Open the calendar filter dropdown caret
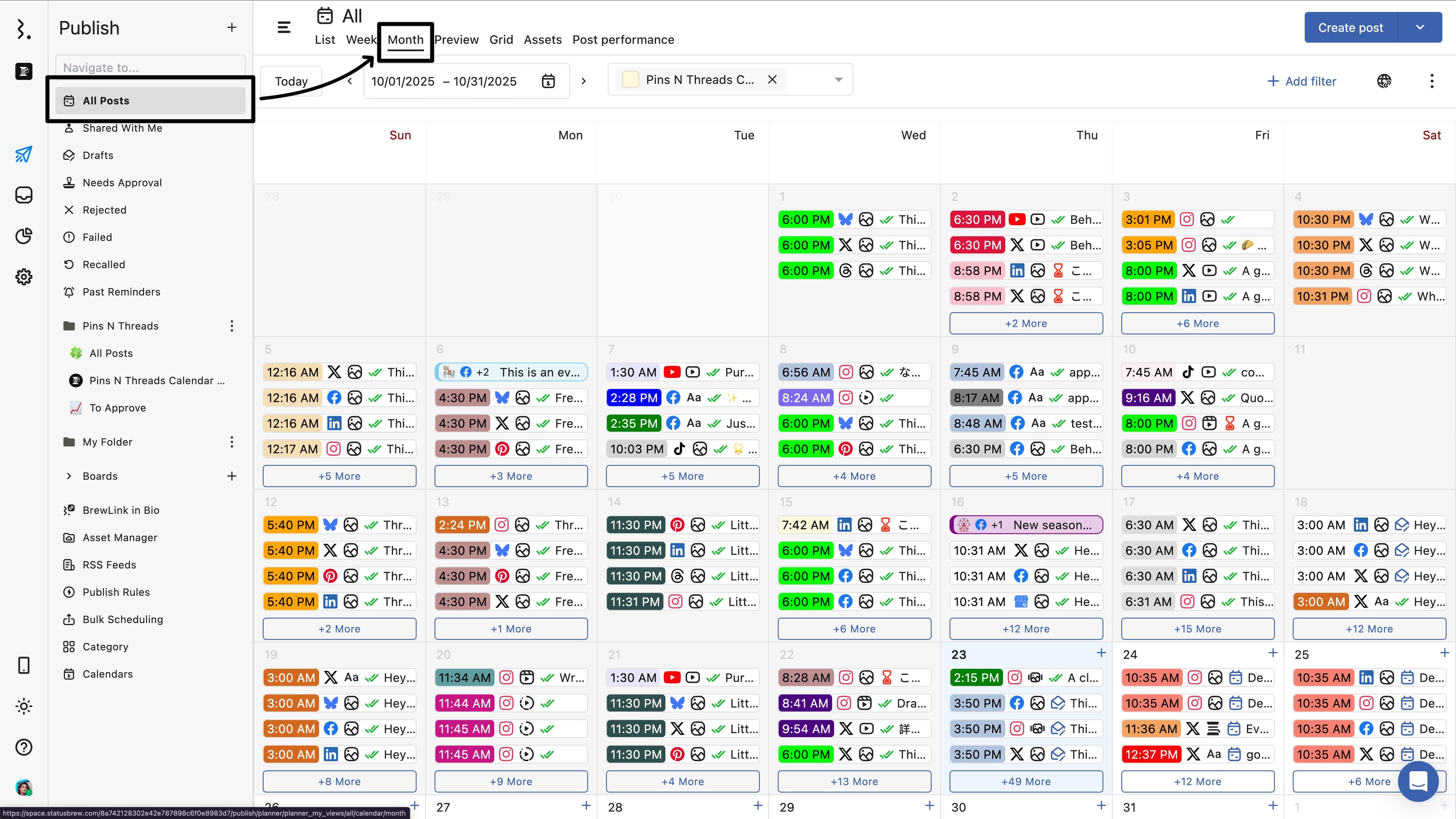Screen dimensions: 1456x819 pos(839,80)
